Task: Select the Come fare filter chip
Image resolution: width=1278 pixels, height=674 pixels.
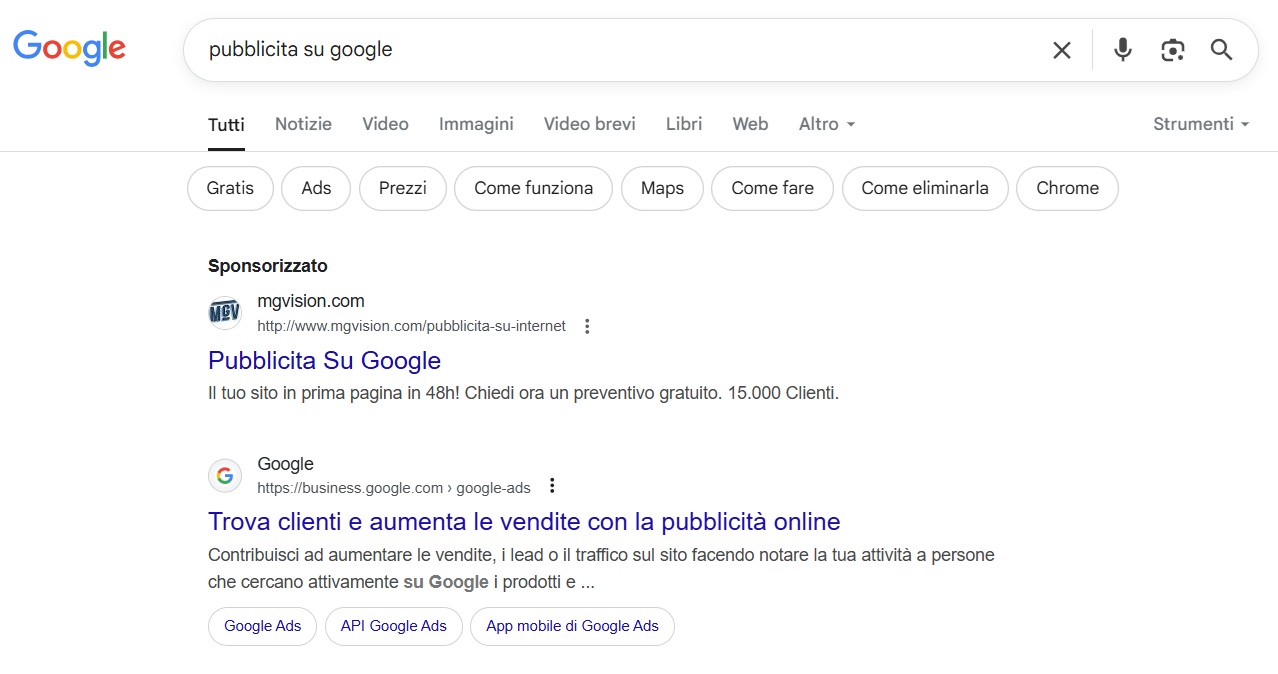Action: [772, 188]
